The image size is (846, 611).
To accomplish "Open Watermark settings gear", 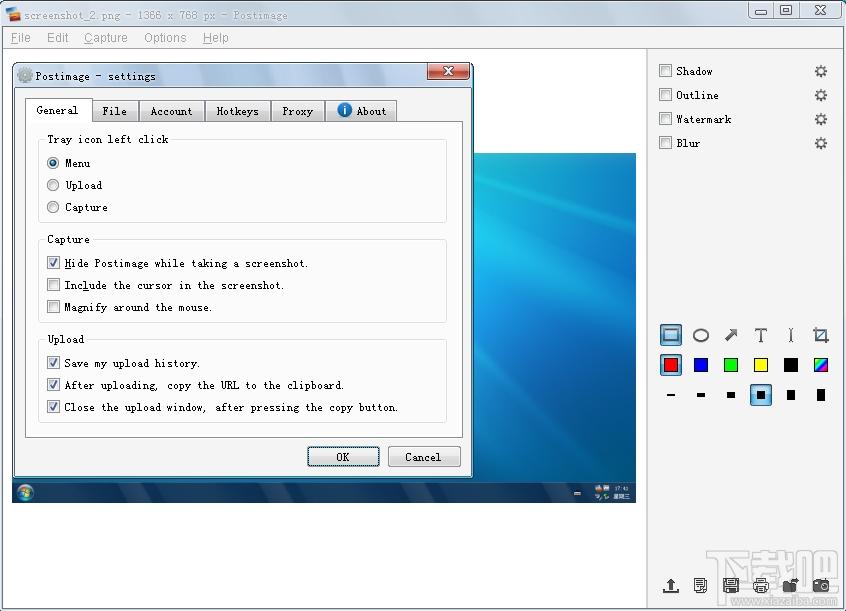I will [x=821, y=119].
